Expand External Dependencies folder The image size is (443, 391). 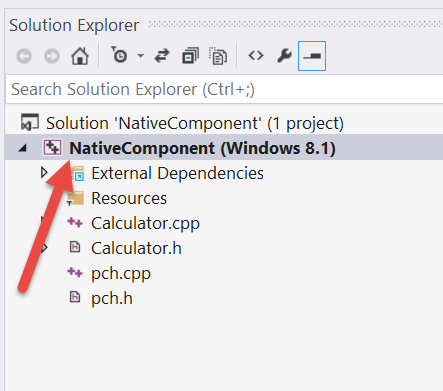coord(44,173)
